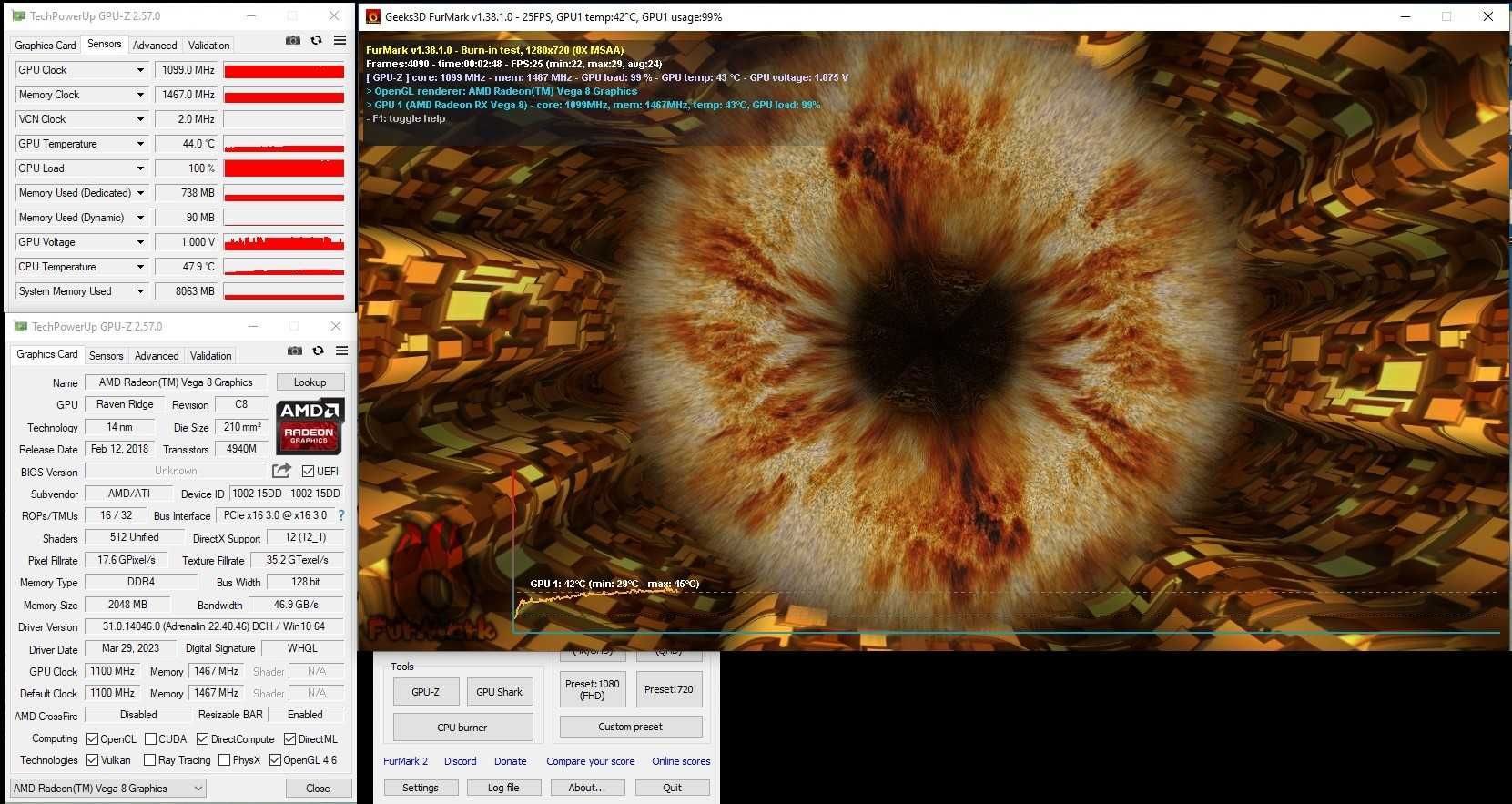Click FurMark title bar app icon
Image resolution: width=1512 pixels, height=804 pixels.
[x=372, y=16]
